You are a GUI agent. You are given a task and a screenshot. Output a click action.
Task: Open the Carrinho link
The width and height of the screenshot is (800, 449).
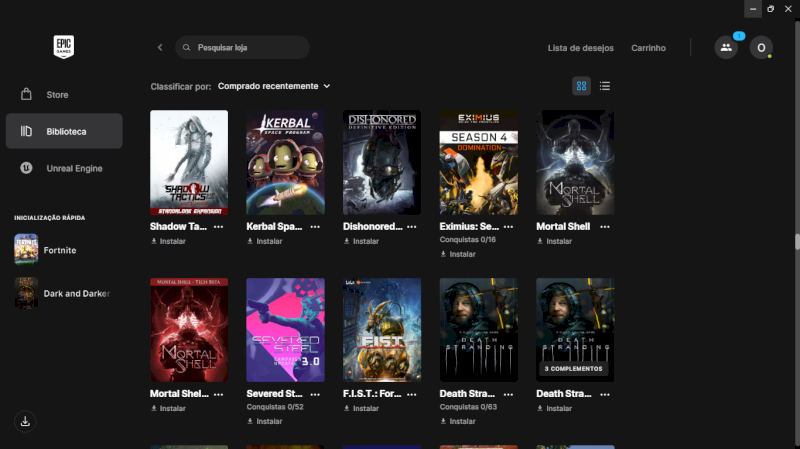coord(648,48)
